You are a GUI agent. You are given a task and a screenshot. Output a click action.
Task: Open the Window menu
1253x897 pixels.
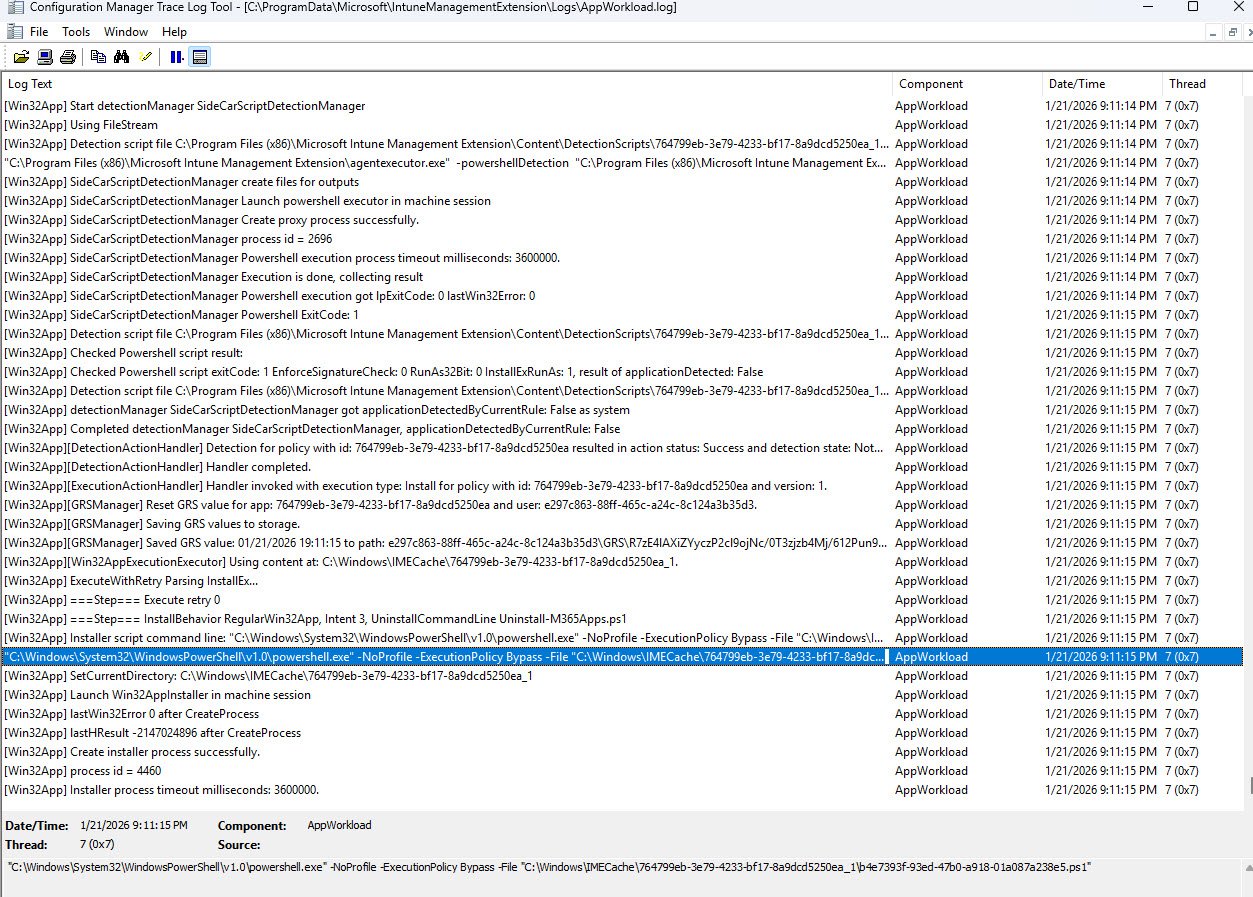pos(126,32)
